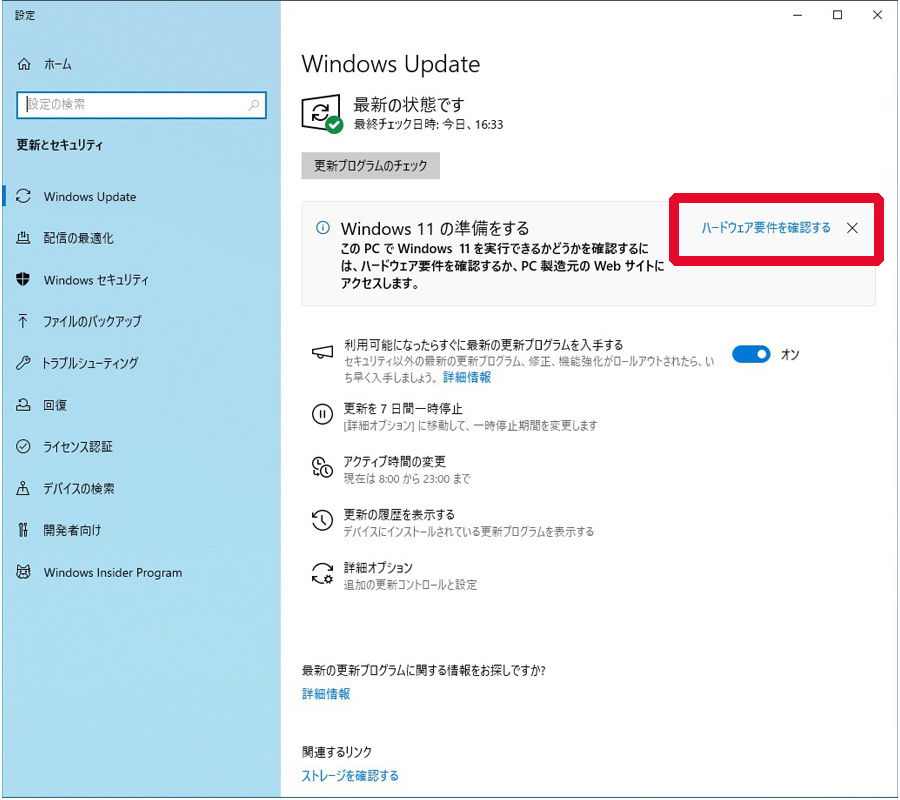
Task: Click ストレージを確認する link
Action: point(350,776)
